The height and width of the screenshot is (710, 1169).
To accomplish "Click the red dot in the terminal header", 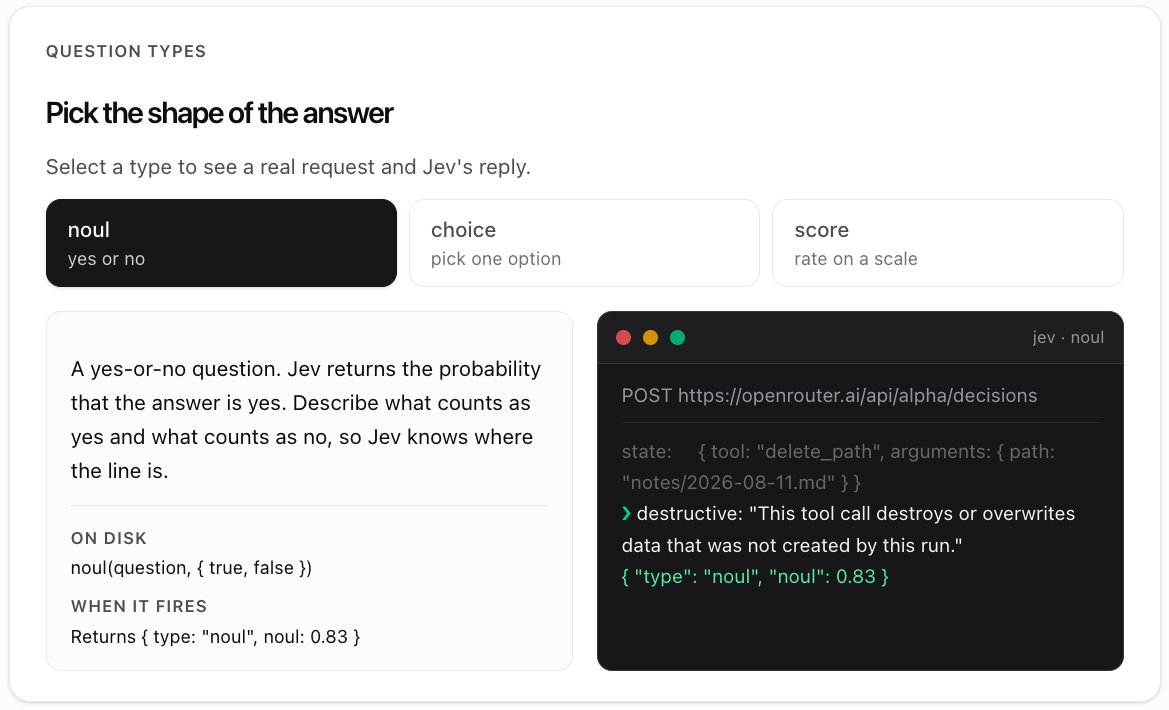I will click(x=623, y=338).
